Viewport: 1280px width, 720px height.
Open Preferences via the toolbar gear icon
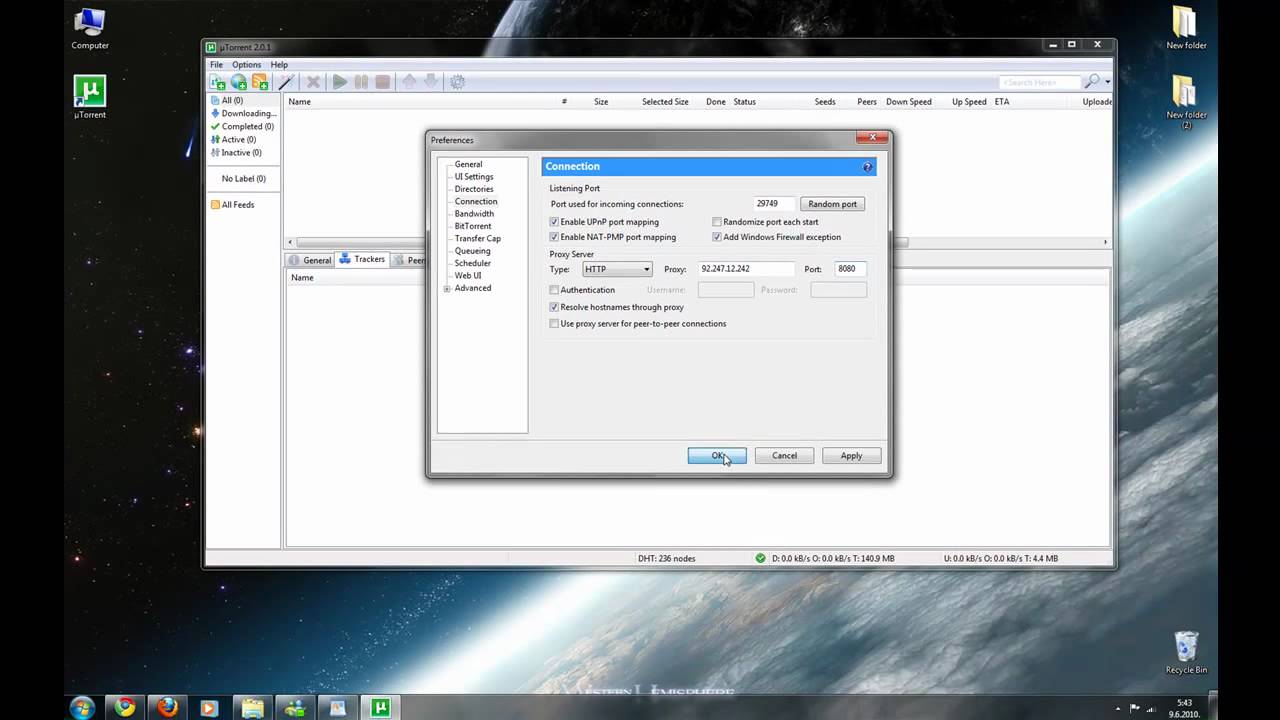[x=457, y=82]
